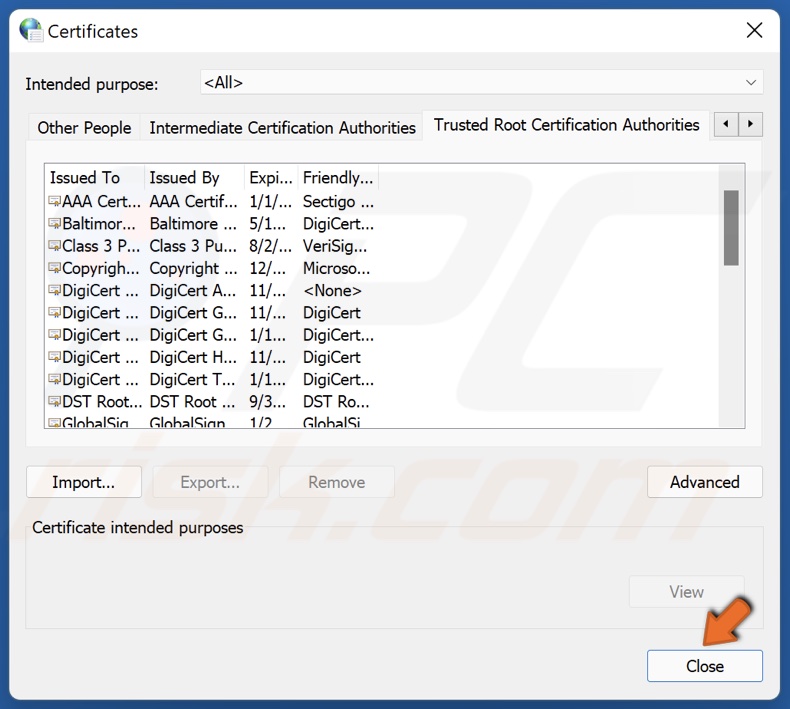The width and height of the screenshot is (790, 709).
Task: Click the <None> friendly name cell
Action: [332, 290]
